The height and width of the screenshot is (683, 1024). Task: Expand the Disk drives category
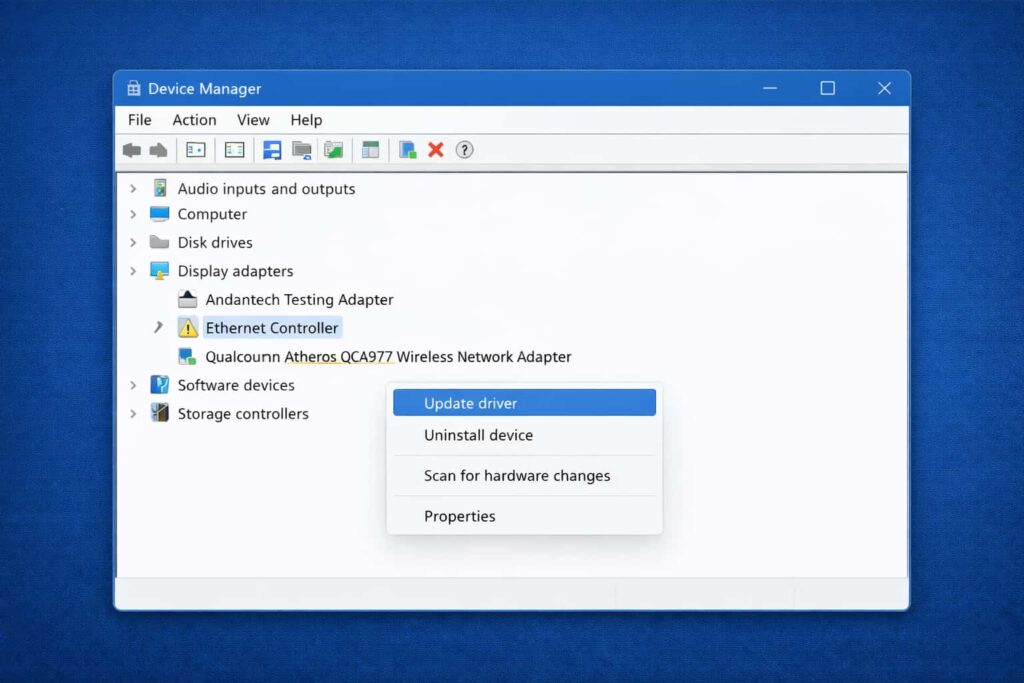coord(133,242)
